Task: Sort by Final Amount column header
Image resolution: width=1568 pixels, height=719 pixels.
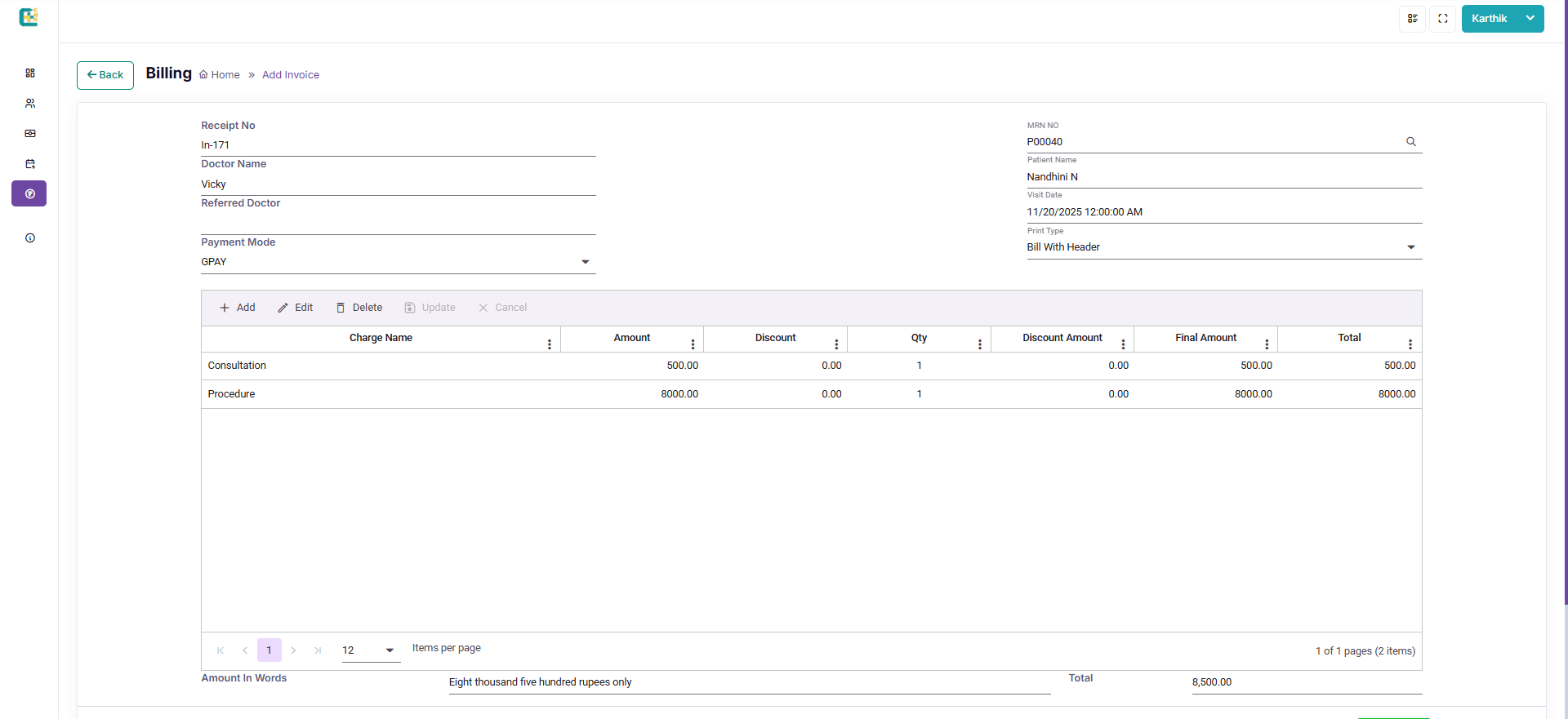Action: 1205,338
